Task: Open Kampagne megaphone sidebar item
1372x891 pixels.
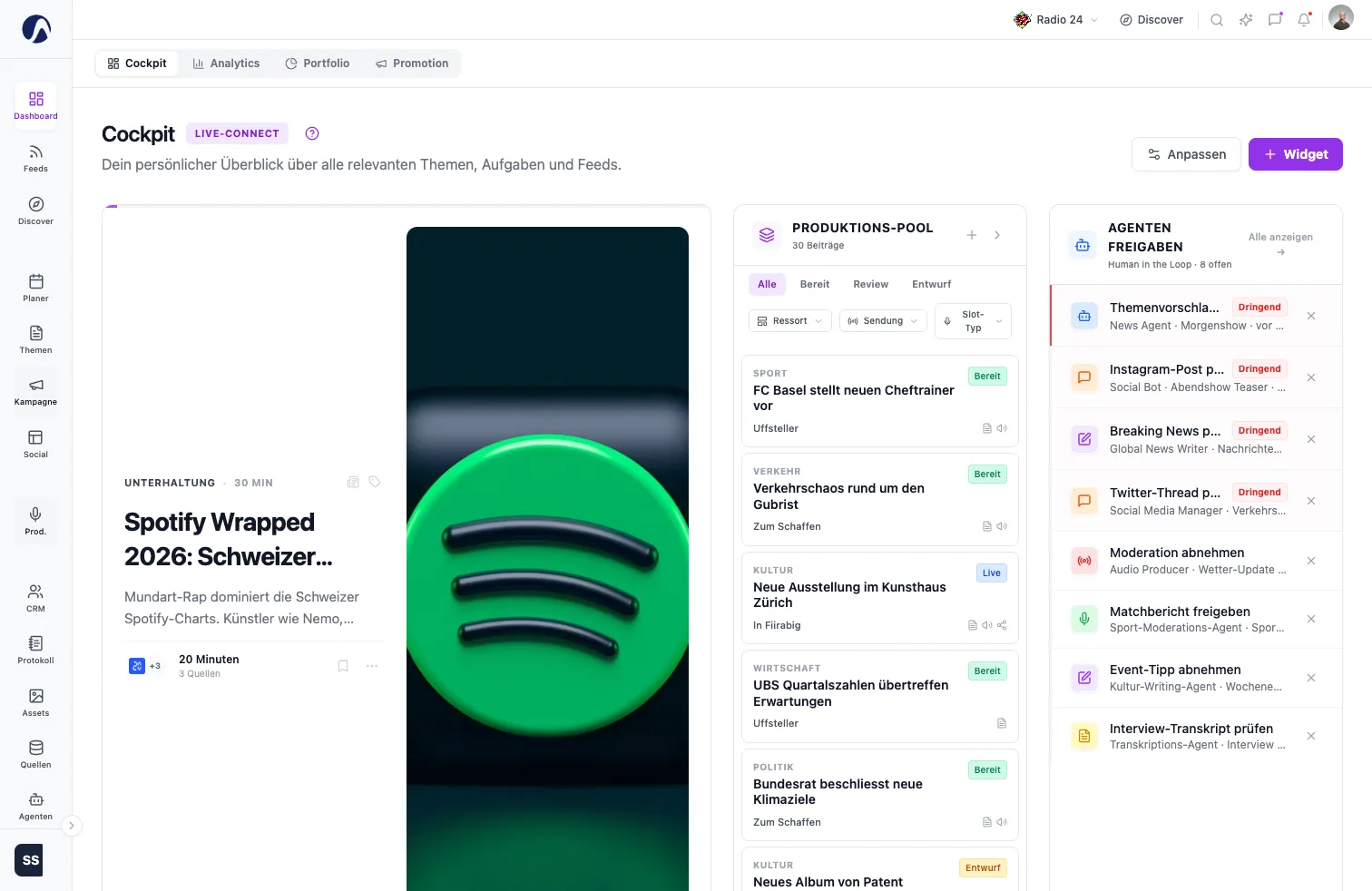Action: tap(36, 391)
